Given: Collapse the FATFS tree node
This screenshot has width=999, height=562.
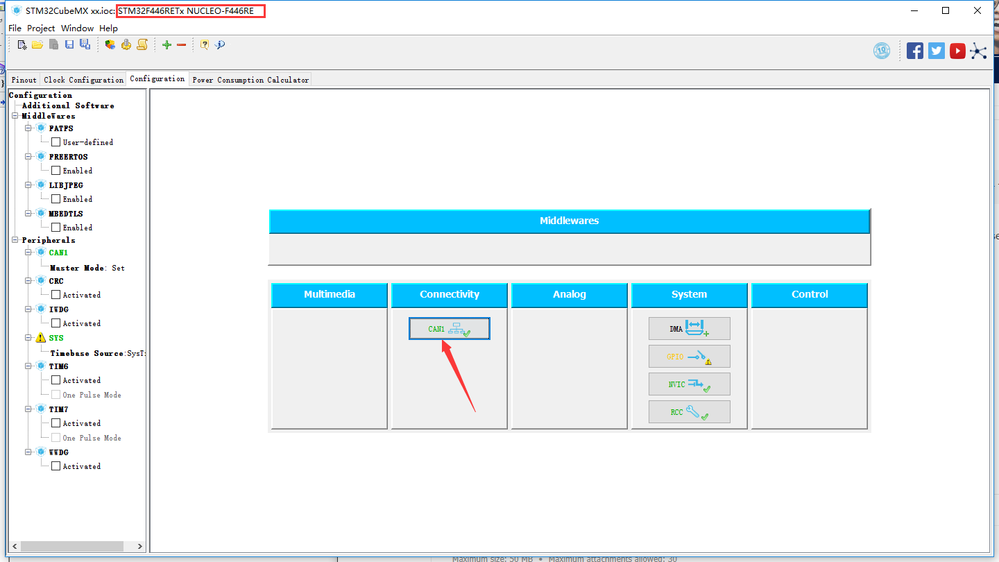Looking at the screenshot, I should click(28, 128).
